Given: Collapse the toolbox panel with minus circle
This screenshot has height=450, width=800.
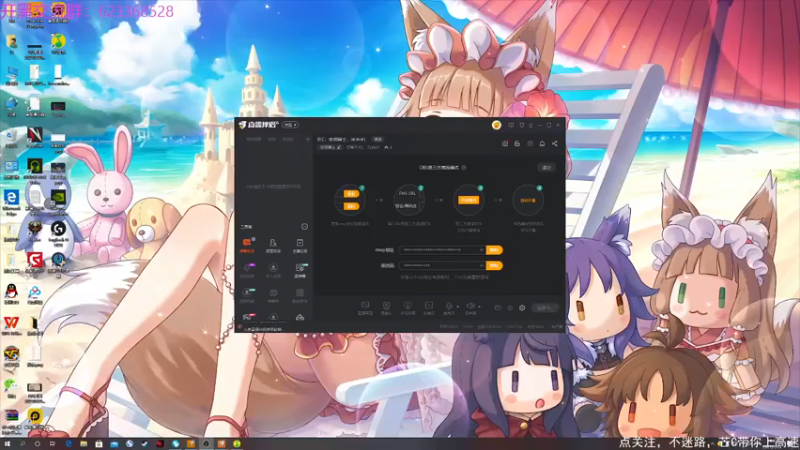Looking at the screenshot, I should [305, 227].
